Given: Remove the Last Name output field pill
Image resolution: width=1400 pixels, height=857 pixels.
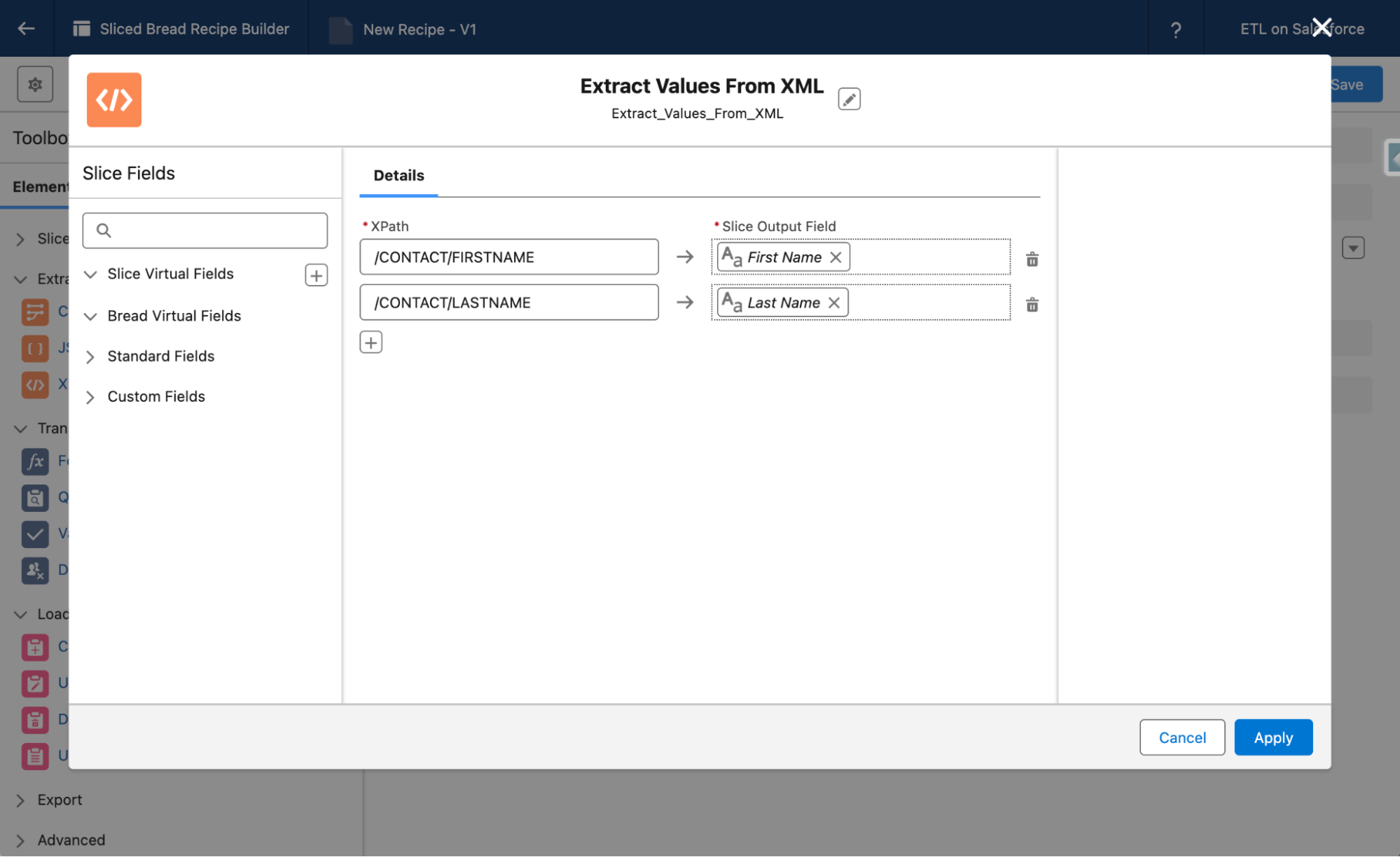Looking at the screenshot, I should 833,302.
